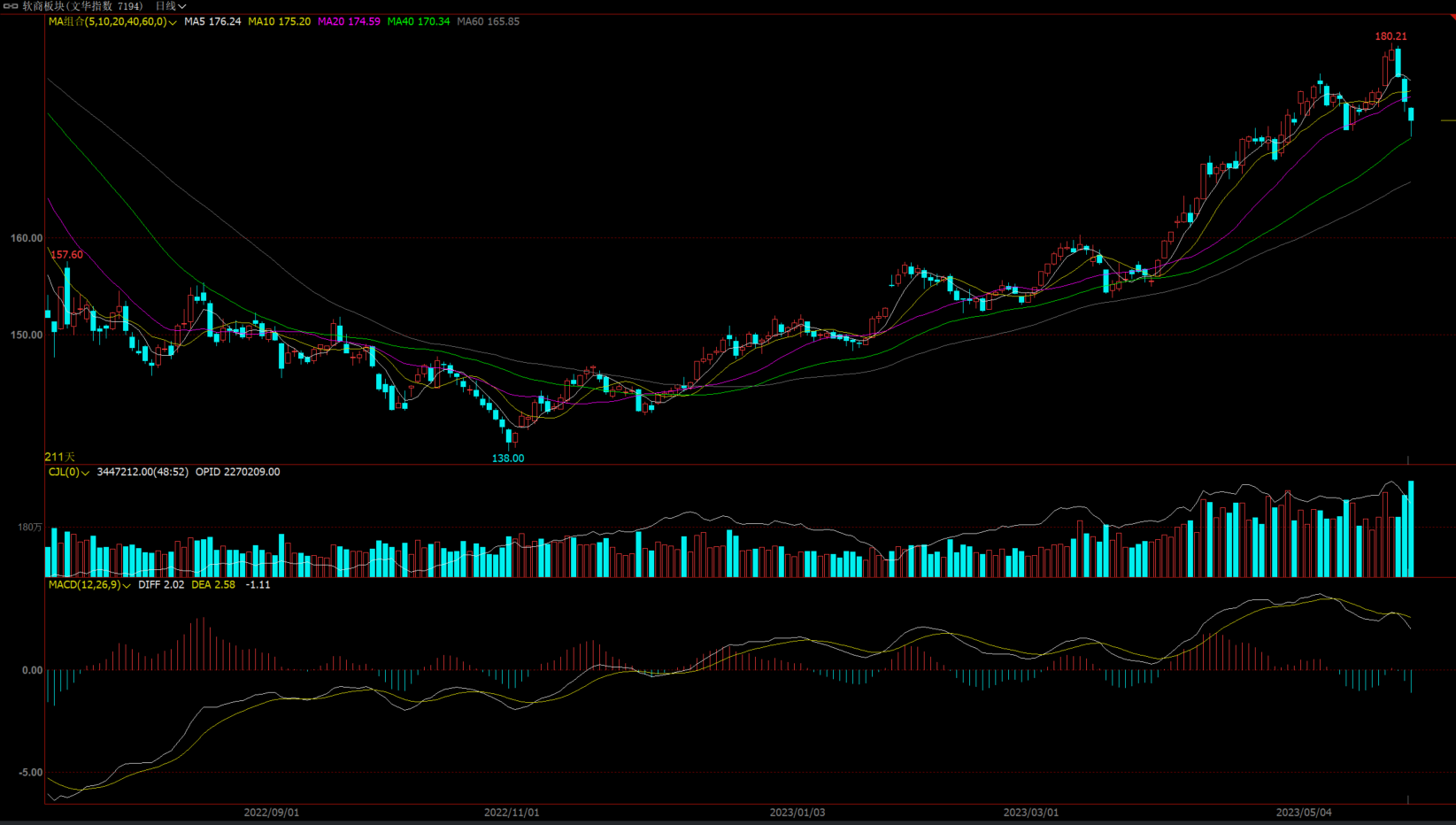
Task: Click the DEA 2.58 value
Action: [x=213, y=585]
